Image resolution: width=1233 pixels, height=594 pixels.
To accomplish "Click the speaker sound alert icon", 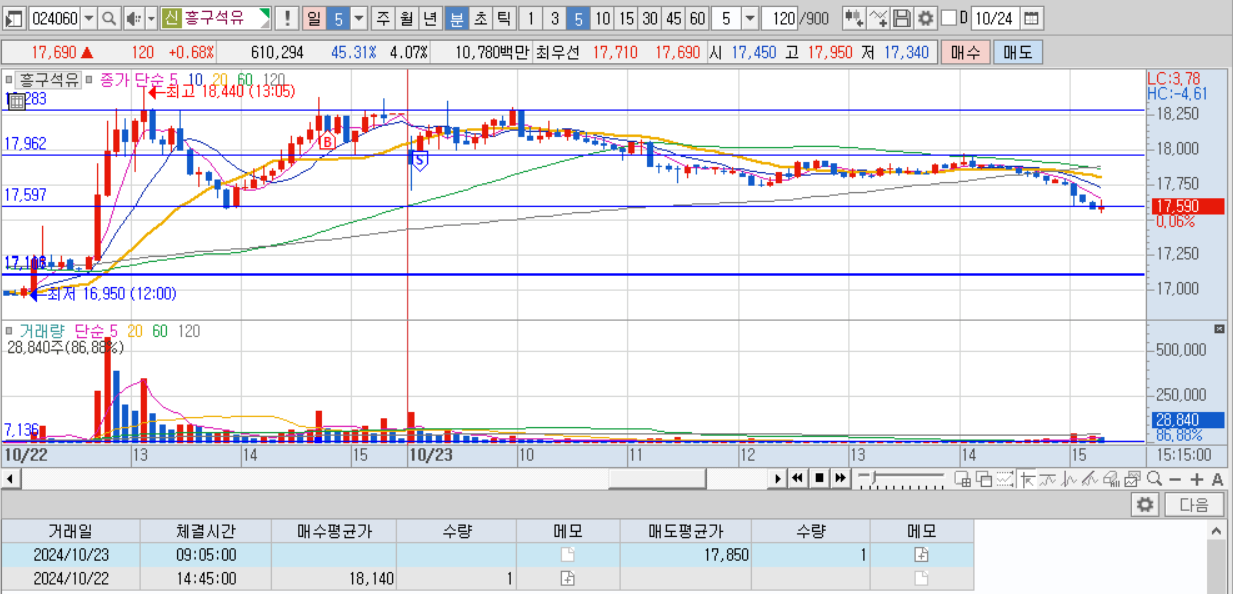I will [133, 18].
